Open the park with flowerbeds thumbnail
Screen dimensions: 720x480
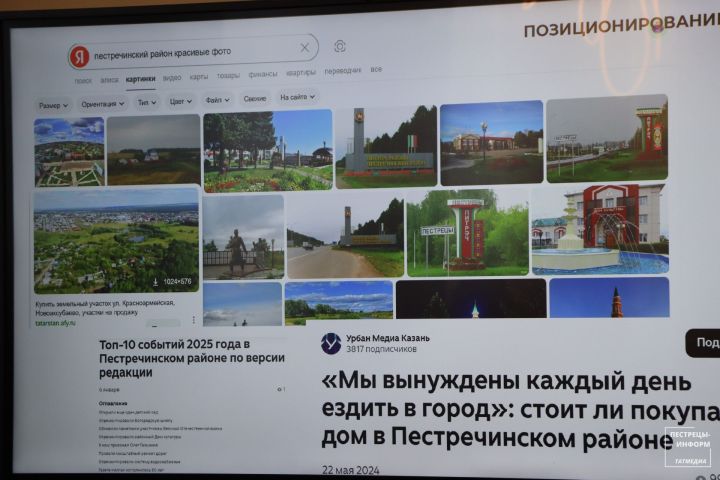click(x=268, y=151)
